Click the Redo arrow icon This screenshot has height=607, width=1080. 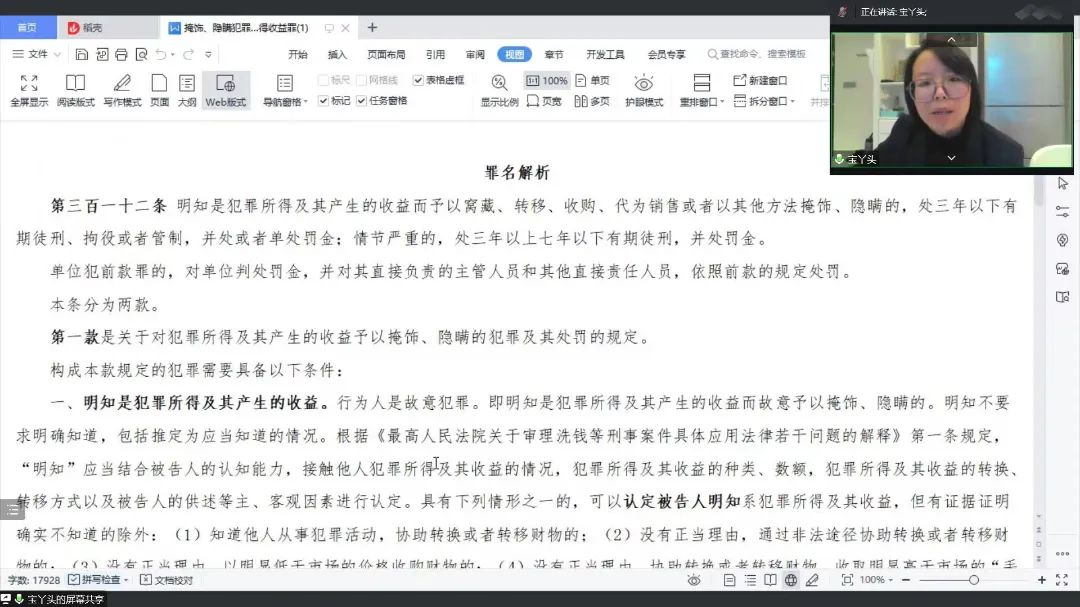click(188, 54)
